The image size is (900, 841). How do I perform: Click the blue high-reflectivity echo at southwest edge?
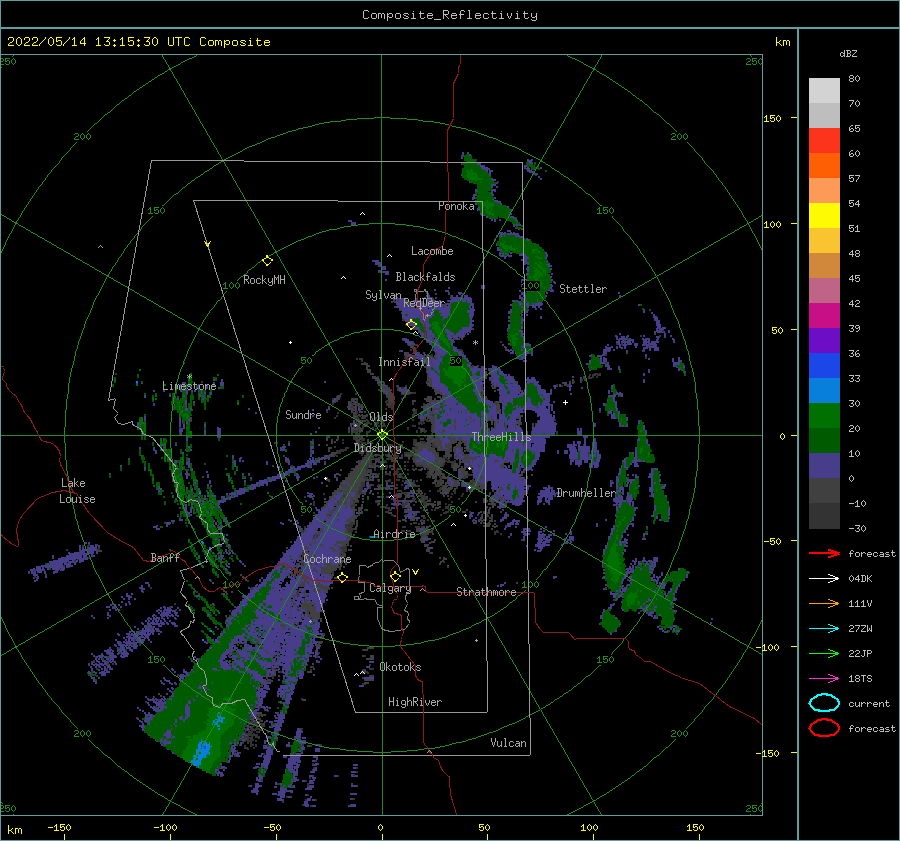(201, 752)
